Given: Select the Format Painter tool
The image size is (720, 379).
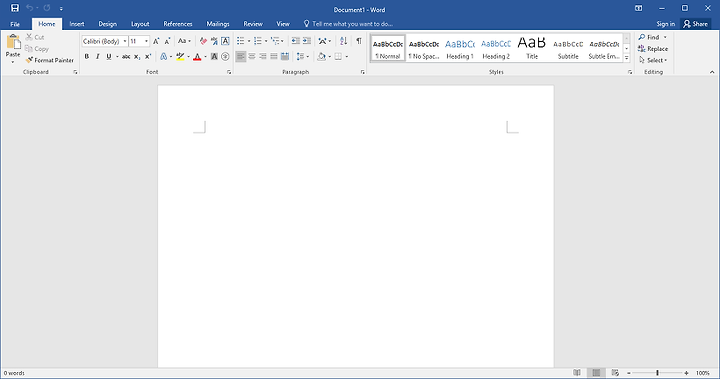Looking at the screenshot, I should coord(50,60).
